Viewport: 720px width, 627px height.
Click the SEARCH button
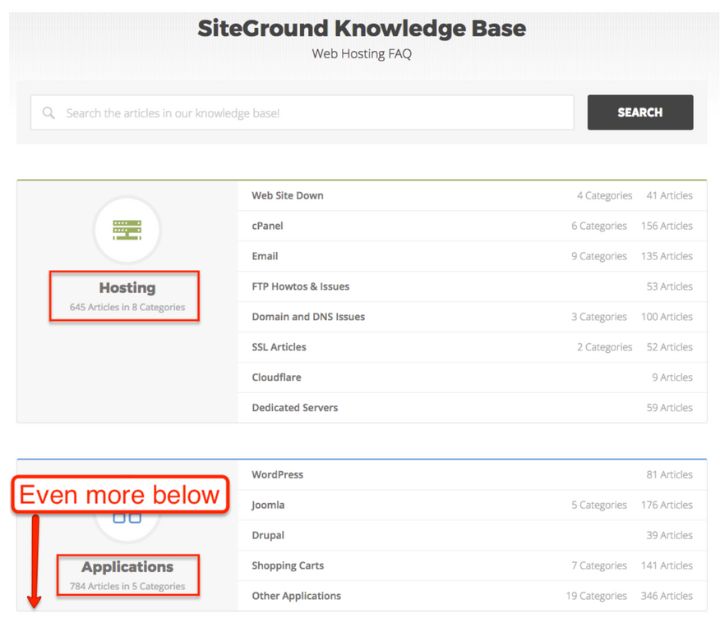pos(640,113)
